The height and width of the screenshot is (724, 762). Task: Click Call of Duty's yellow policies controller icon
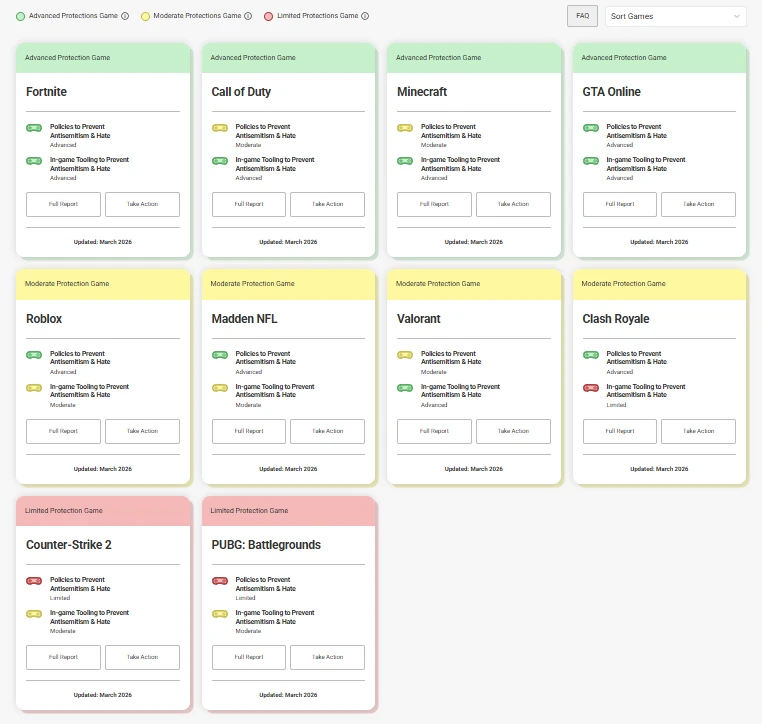(220, 128)
